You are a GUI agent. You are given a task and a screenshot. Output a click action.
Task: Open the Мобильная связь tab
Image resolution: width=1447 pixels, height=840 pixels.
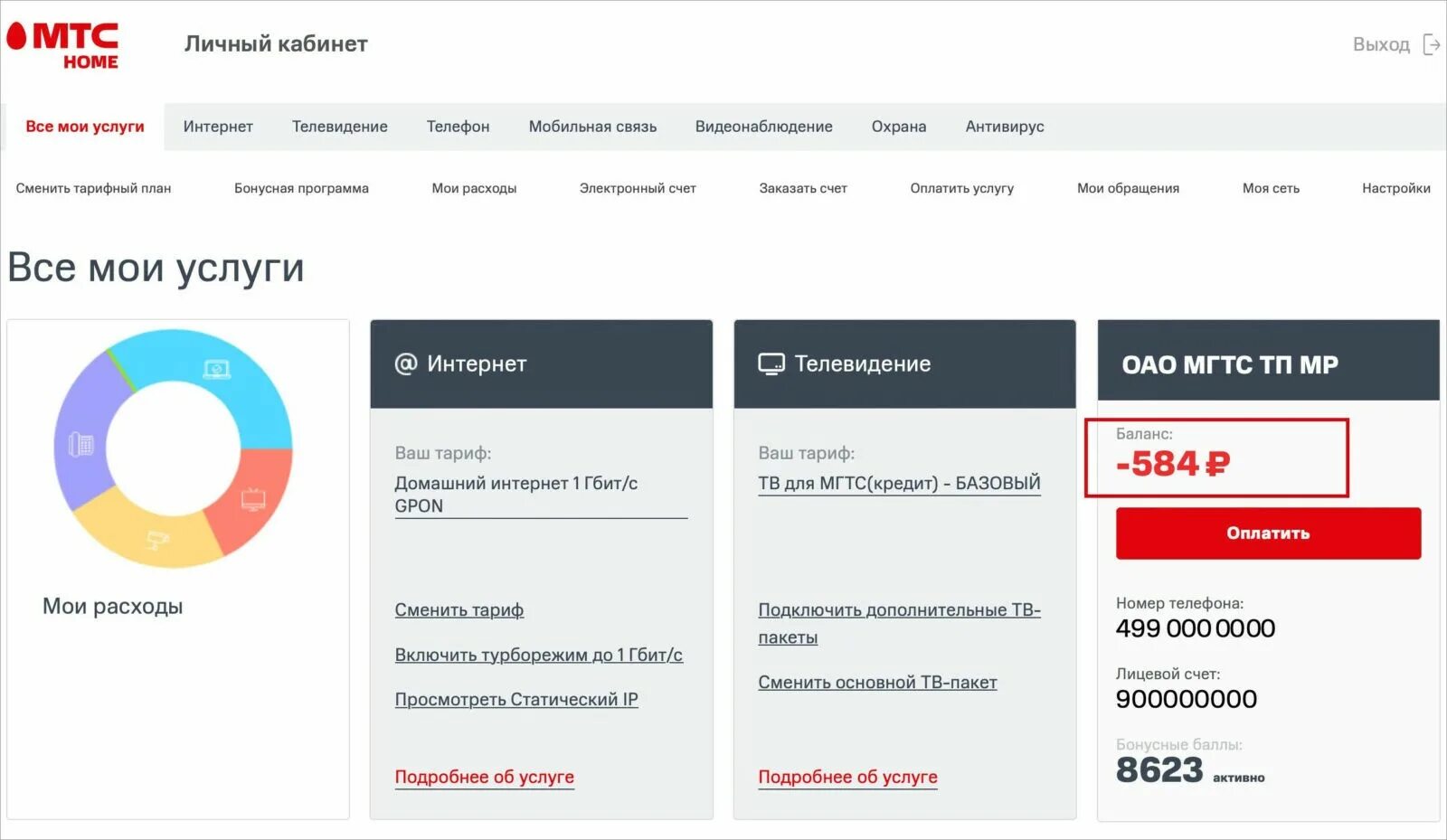[x=592, y=127]
